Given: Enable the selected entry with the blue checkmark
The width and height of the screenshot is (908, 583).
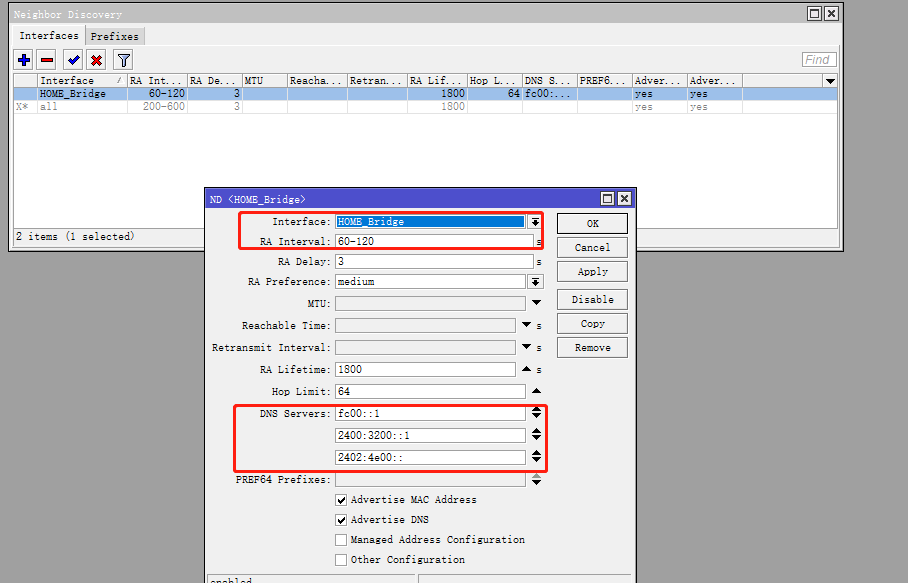Looking at the screenshot, I should pyautogui.click(x=73, y=60).
